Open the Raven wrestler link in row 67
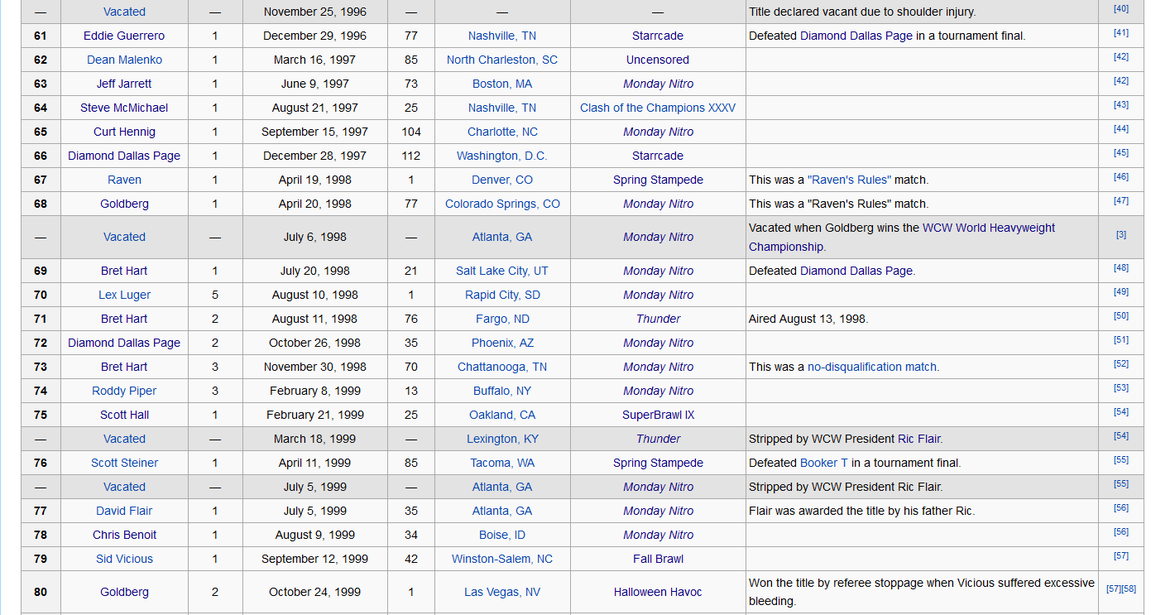The height and width of the screenshot is (615, 1151). click(124, 180)
